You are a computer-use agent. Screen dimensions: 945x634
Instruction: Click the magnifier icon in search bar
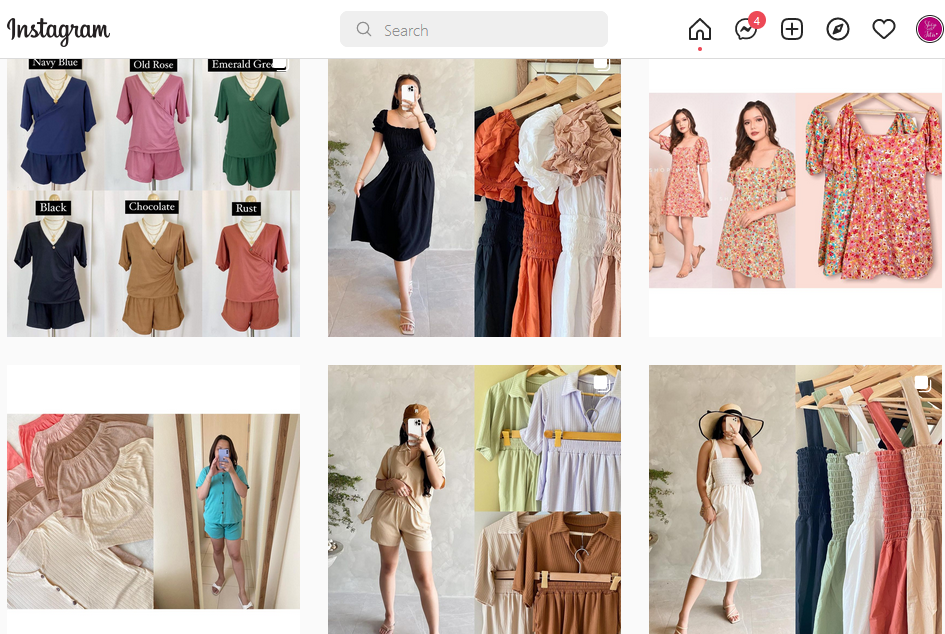click(363, 29)
